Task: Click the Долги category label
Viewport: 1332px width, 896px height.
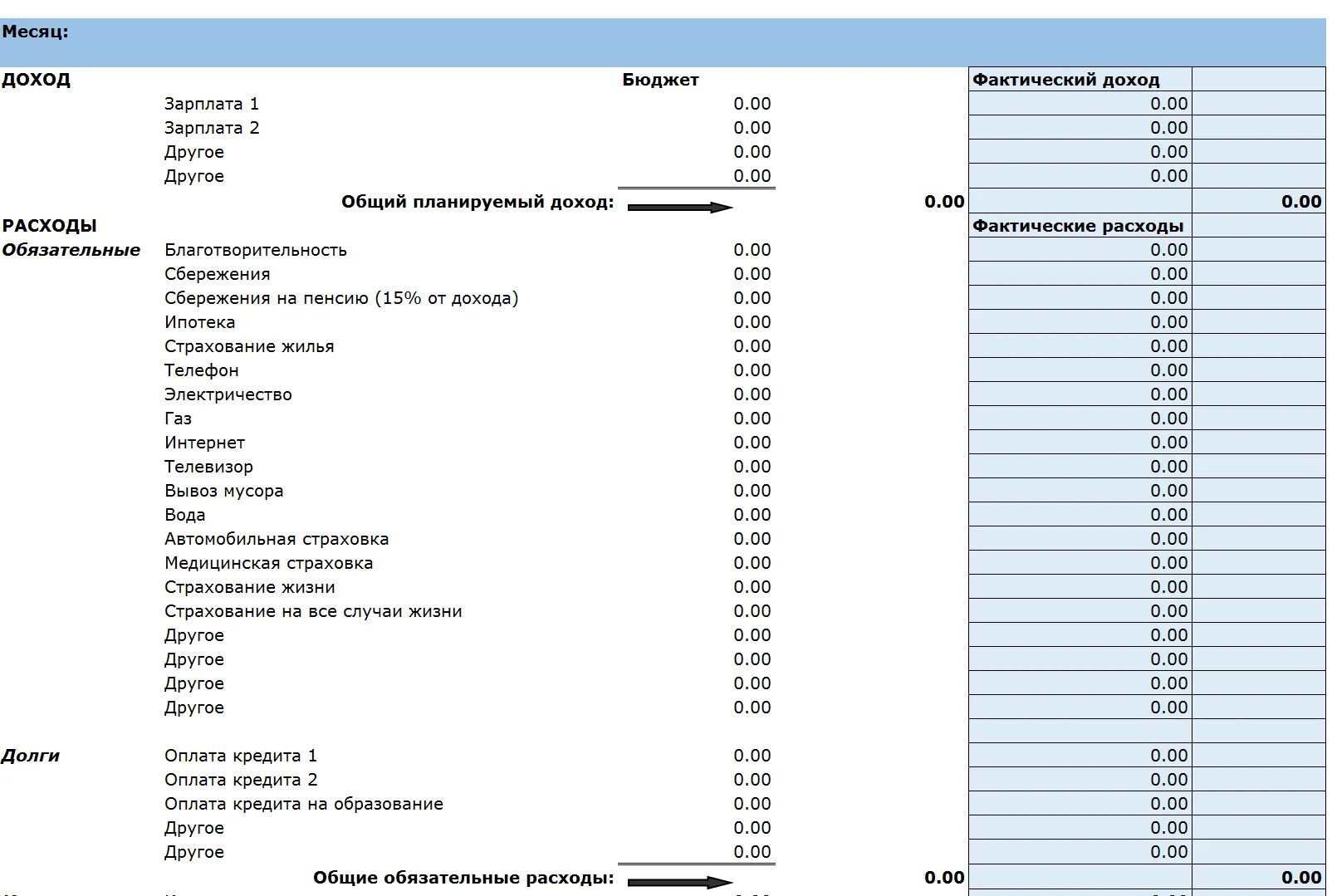Action: 31,756
